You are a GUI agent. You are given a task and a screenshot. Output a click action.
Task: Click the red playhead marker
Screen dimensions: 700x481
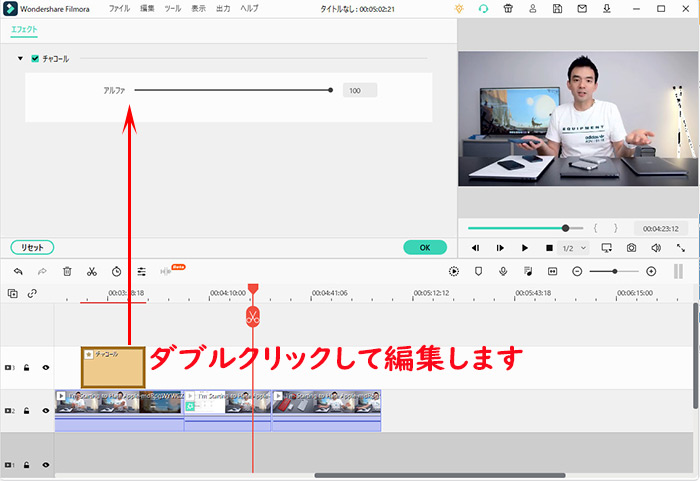(x=253, y=288)
